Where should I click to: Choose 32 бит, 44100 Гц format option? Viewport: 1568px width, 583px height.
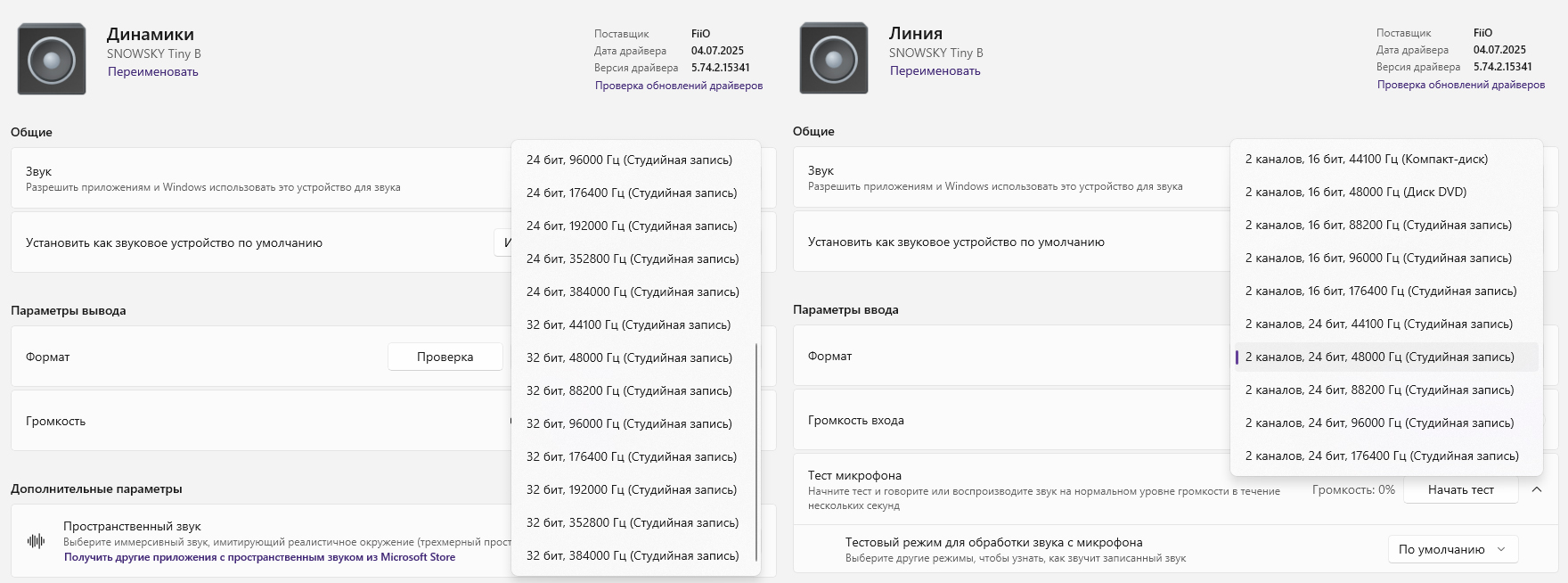pyautogui.click(x=628, y=324)
